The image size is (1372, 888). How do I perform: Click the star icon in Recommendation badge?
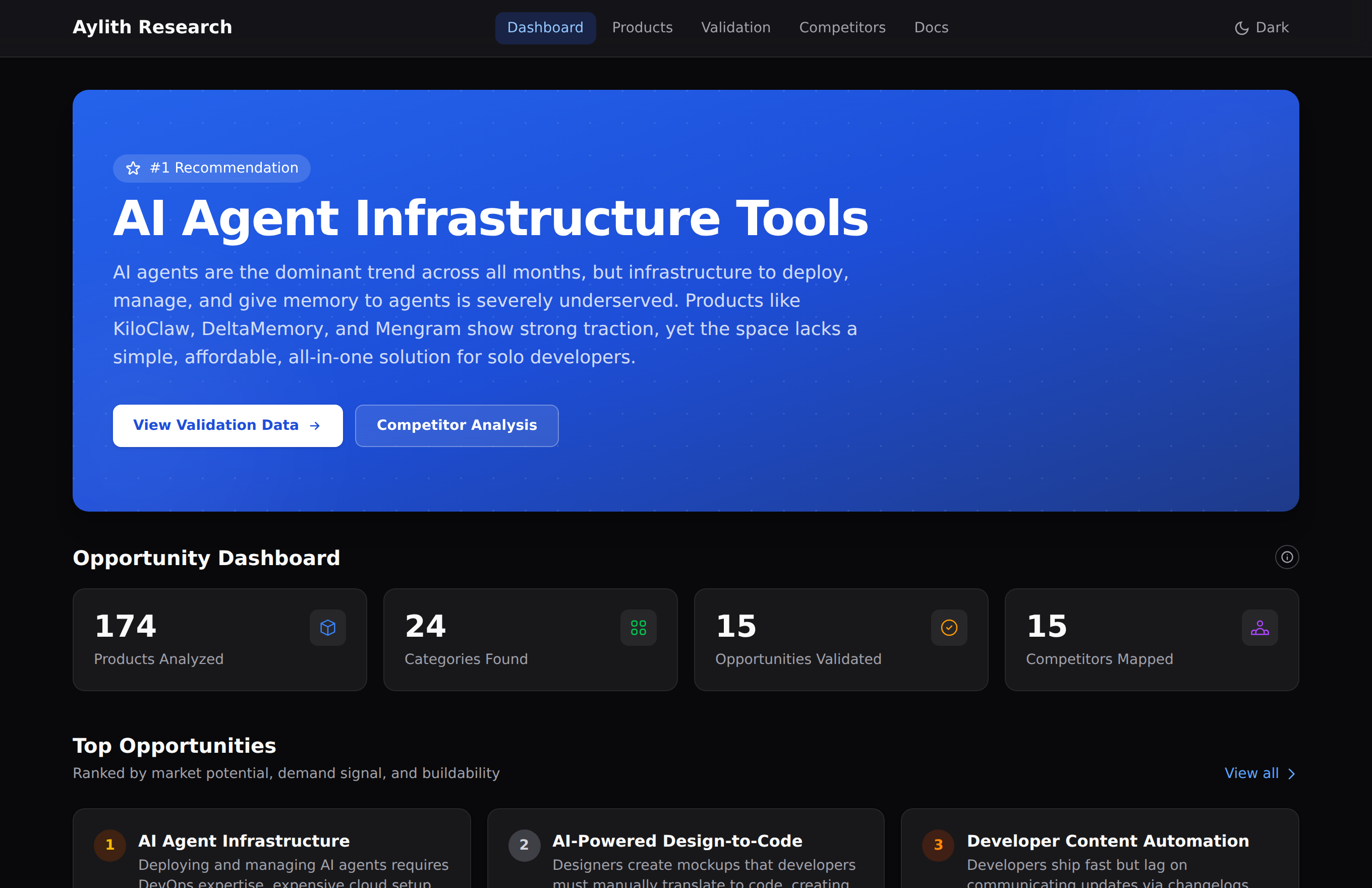(x=133, y=169)
